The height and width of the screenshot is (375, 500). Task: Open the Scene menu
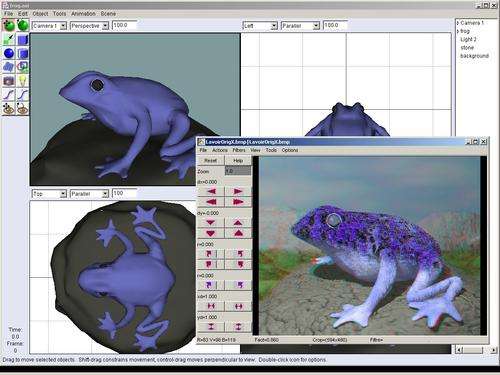(x=108, y=14)
